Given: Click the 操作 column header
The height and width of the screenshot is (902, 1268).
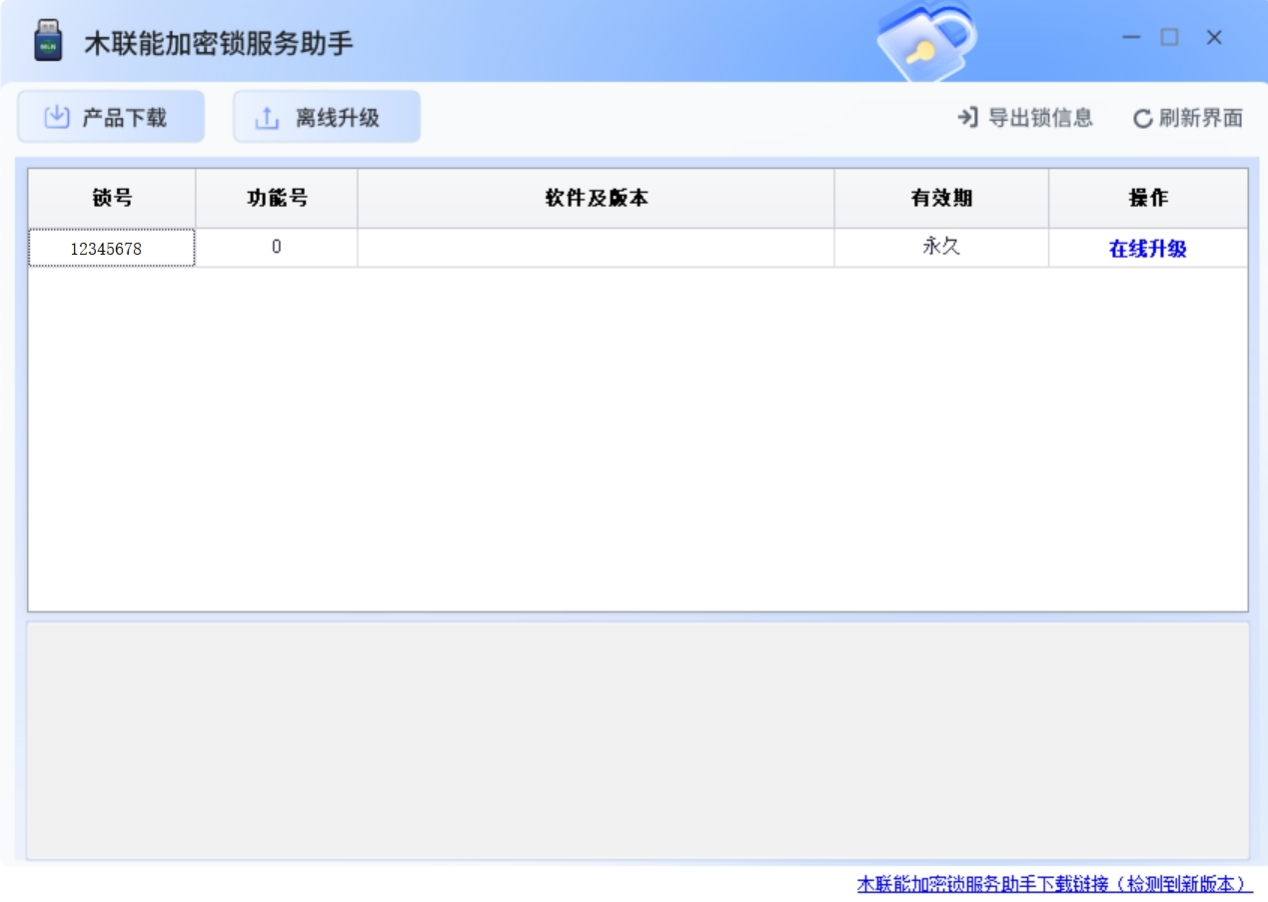Looking at the screenshot, I should (1148, 198).
